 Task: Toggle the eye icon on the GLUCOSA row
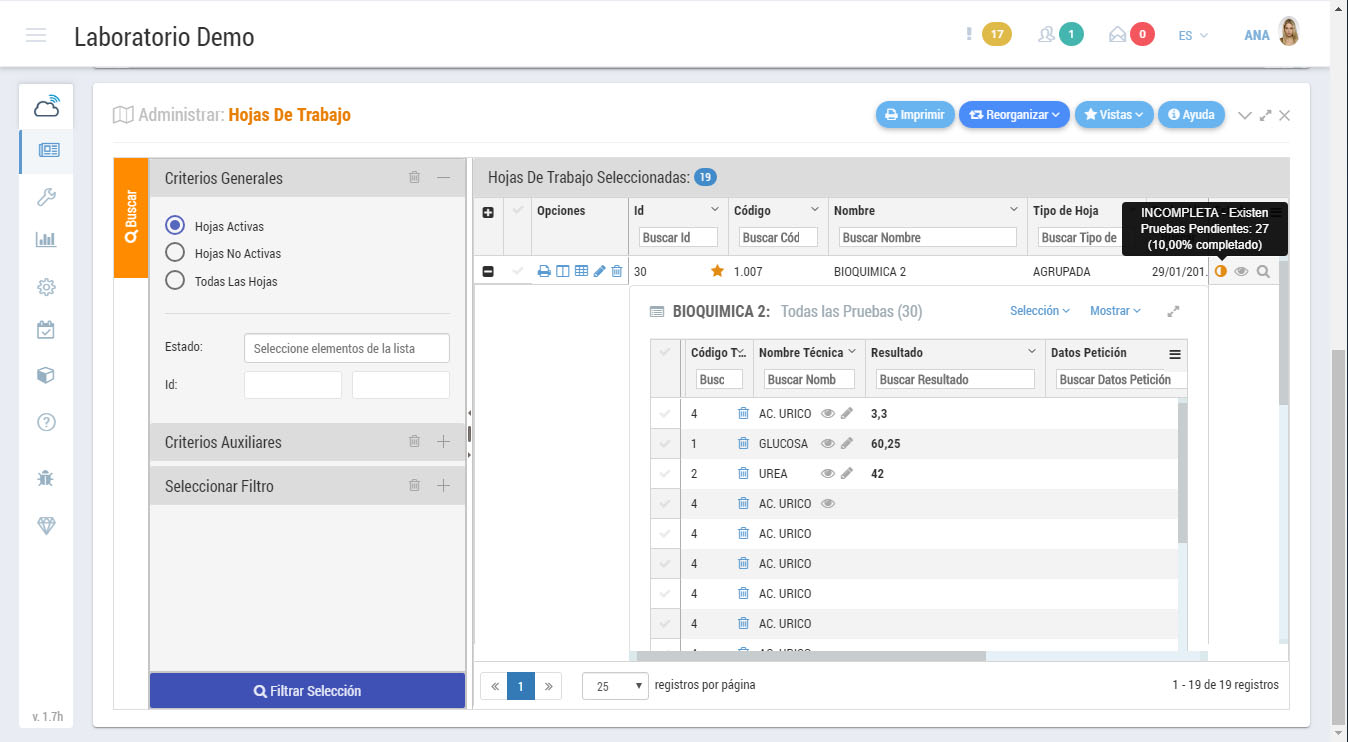[828, 444]
